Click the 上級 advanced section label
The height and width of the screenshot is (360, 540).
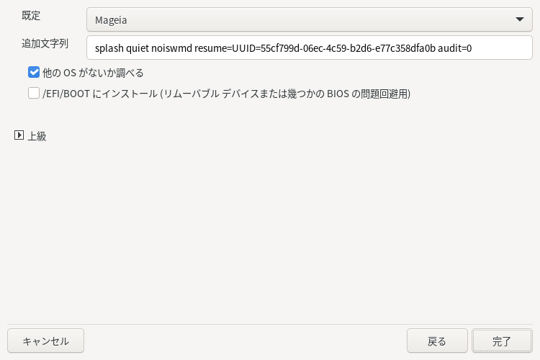(x=37, y=136)
